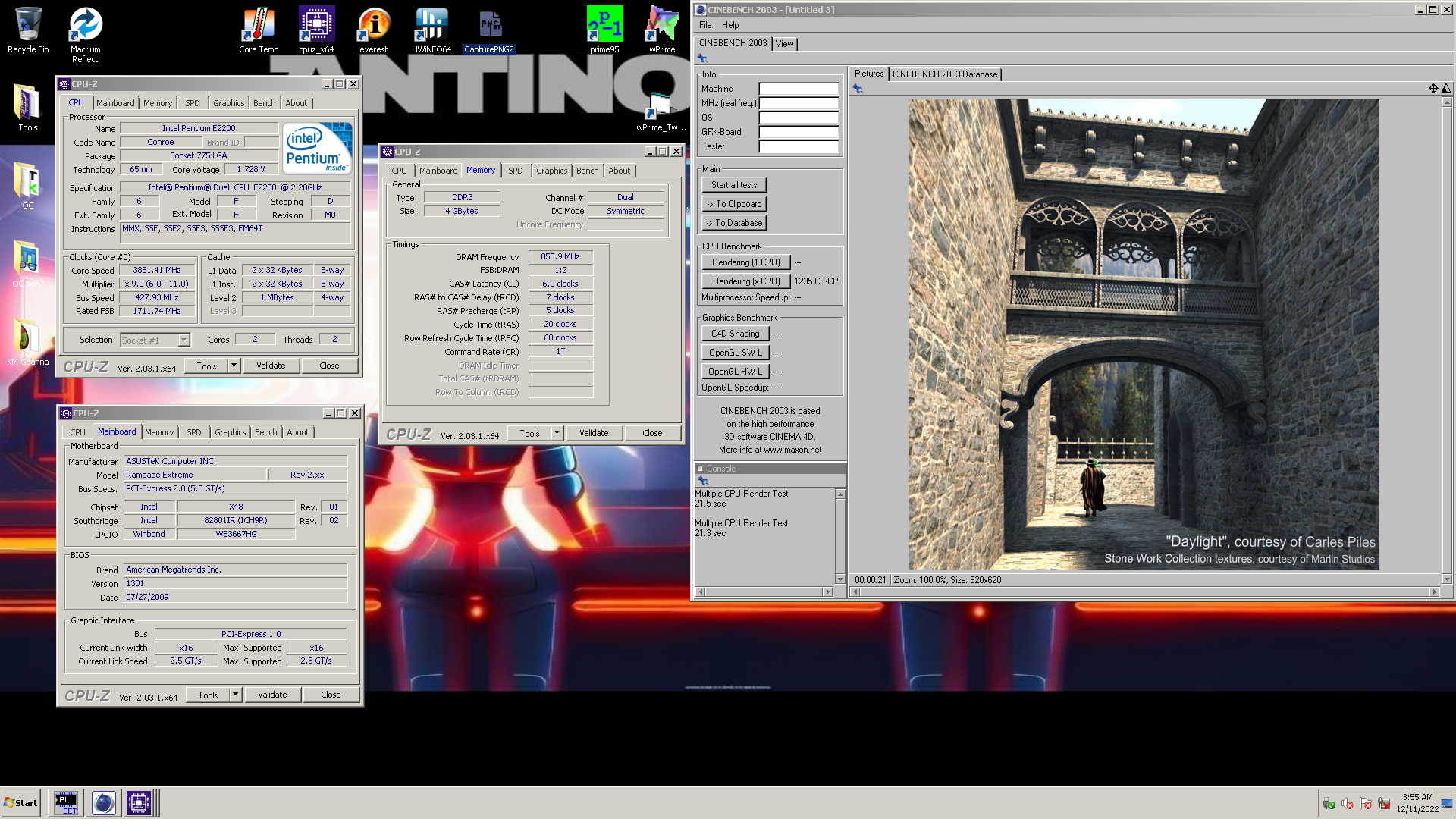Run Rendering (1 CPU) benchmark
The height and width of the screenshot is (819, 1456).
[746, 262]
